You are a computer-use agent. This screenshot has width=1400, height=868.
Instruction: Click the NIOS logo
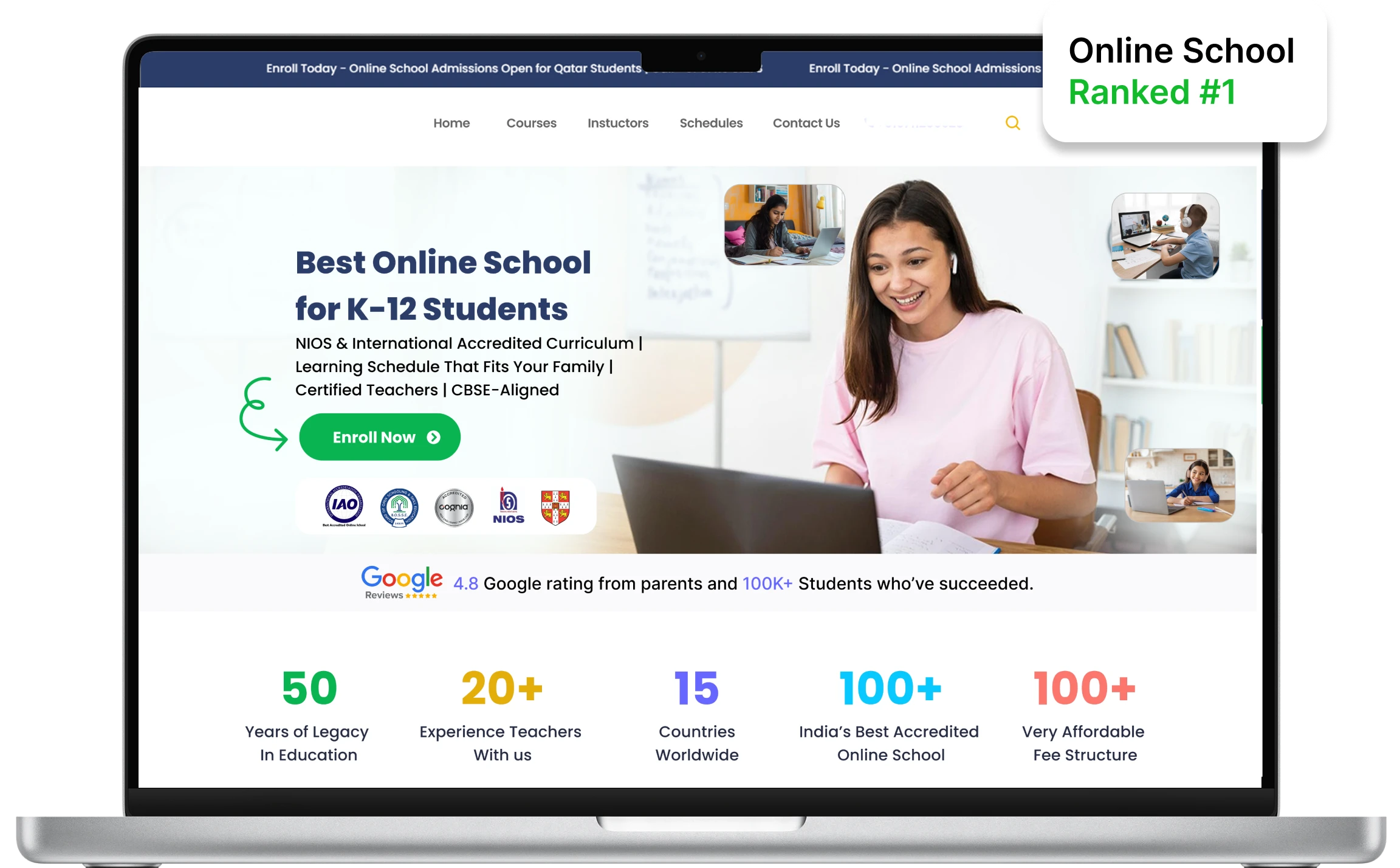coord(508,506)
